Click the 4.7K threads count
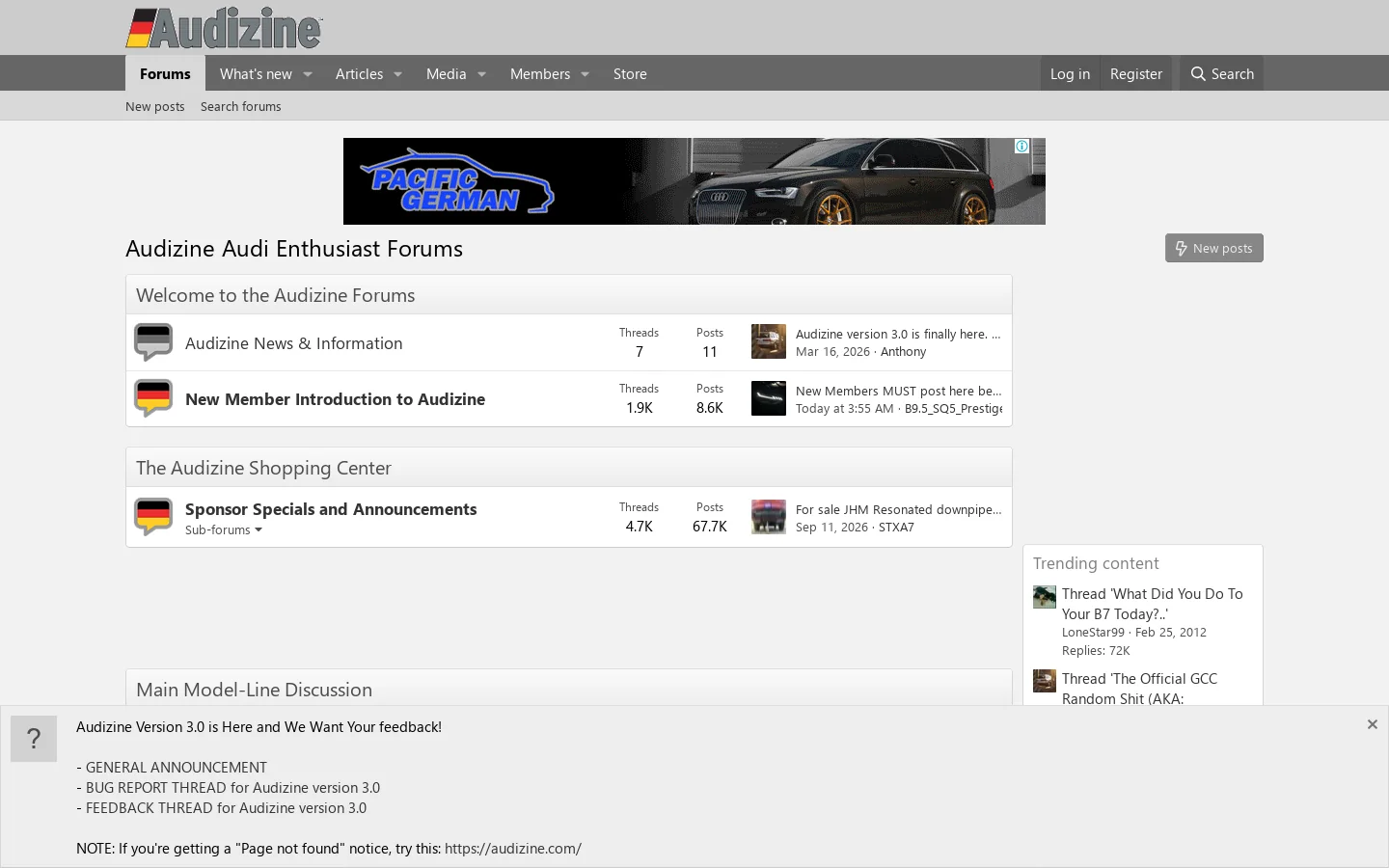 click(639, 527)
